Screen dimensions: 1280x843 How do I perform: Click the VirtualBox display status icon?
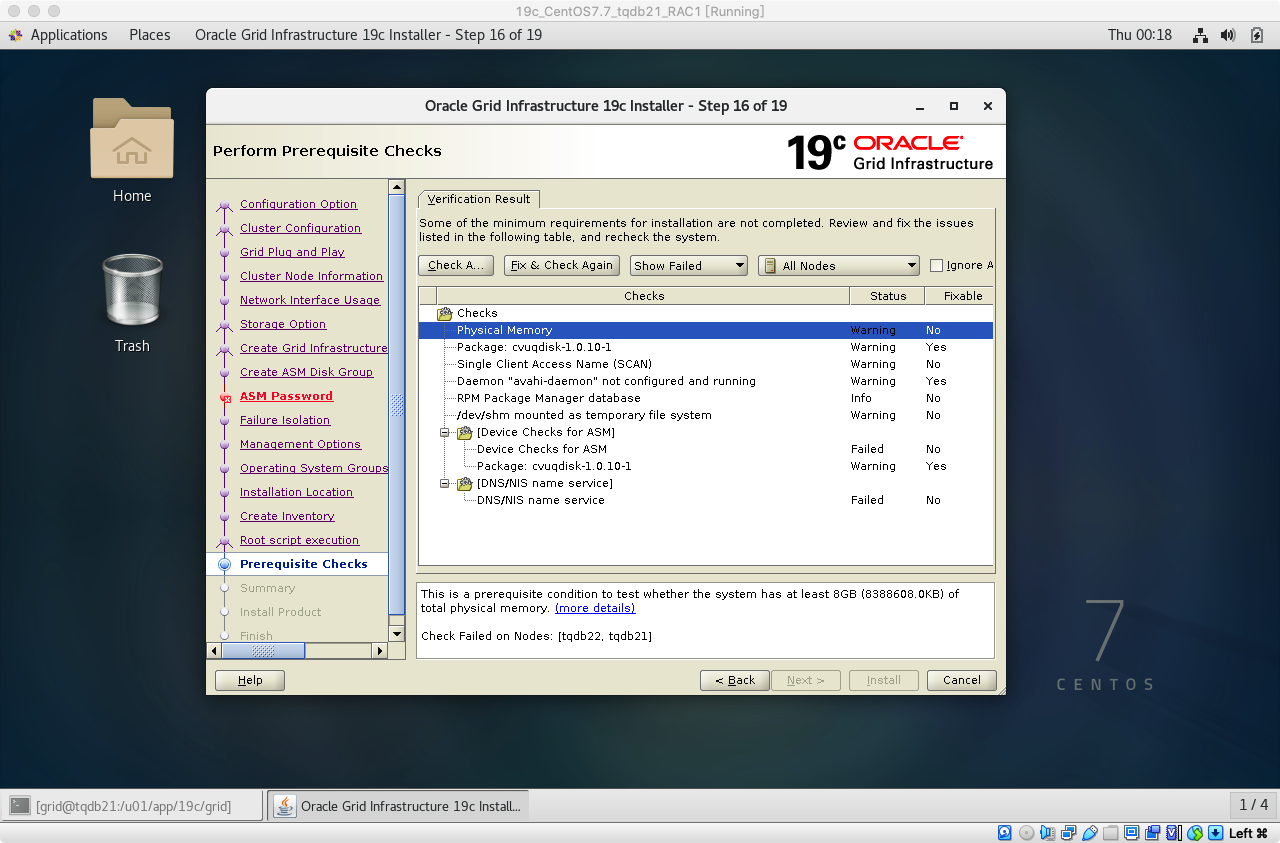[x=1132, y=833]
